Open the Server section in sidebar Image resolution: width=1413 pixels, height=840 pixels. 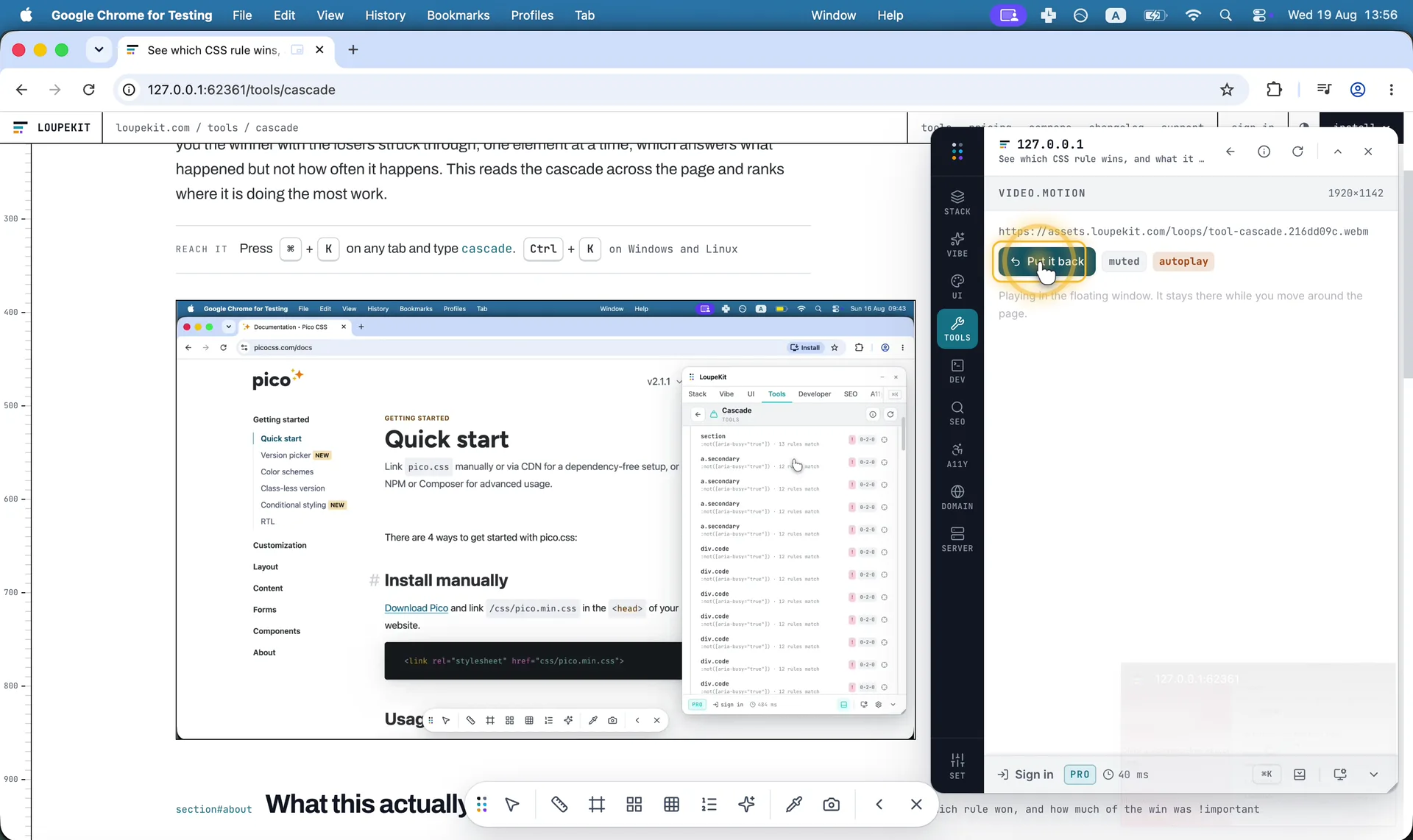coord(957,538)
